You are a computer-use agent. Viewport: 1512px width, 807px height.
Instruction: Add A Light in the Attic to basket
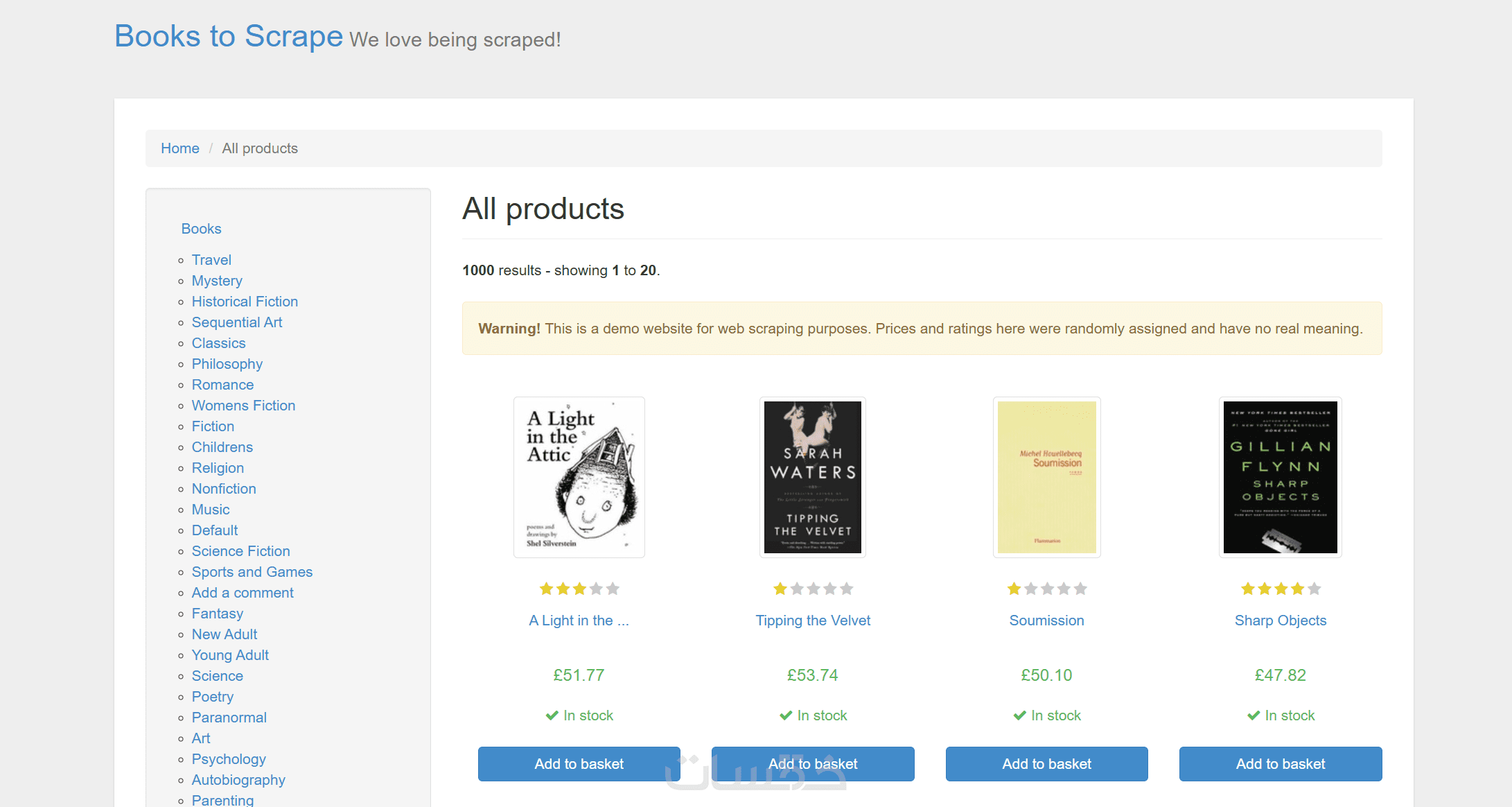579,763
